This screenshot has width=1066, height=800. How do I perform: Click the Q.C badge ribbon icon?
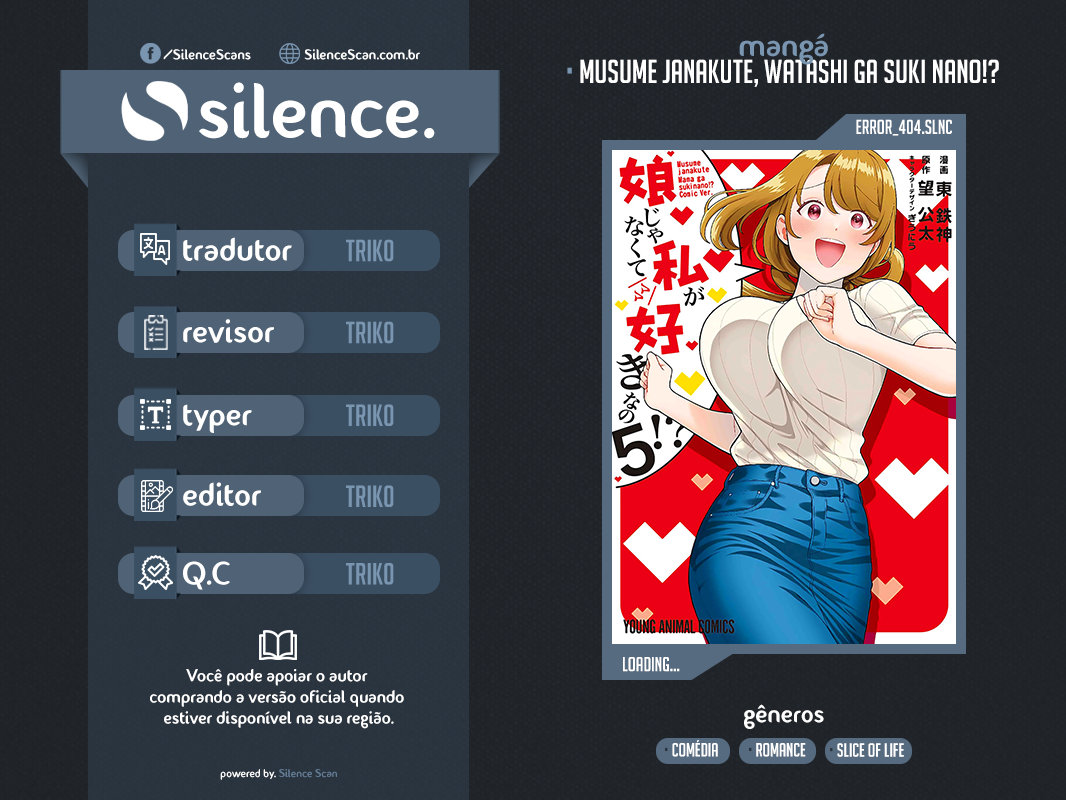tap(155, 573)
